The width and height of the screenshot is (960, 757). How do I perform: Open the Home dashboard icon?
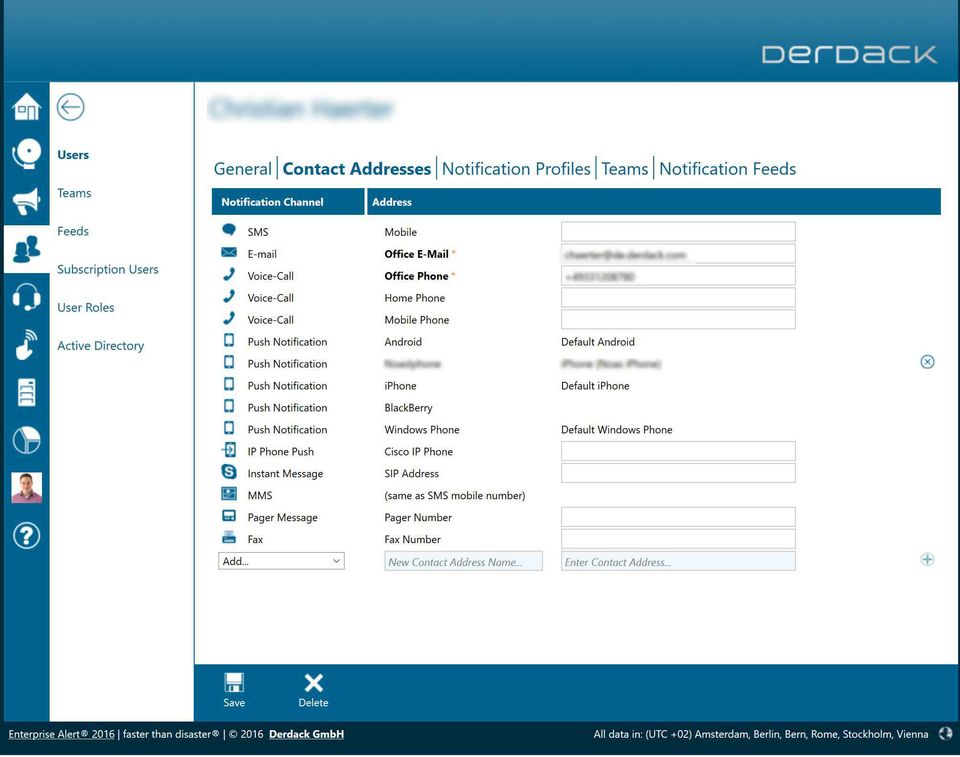(x=26, y=107)
